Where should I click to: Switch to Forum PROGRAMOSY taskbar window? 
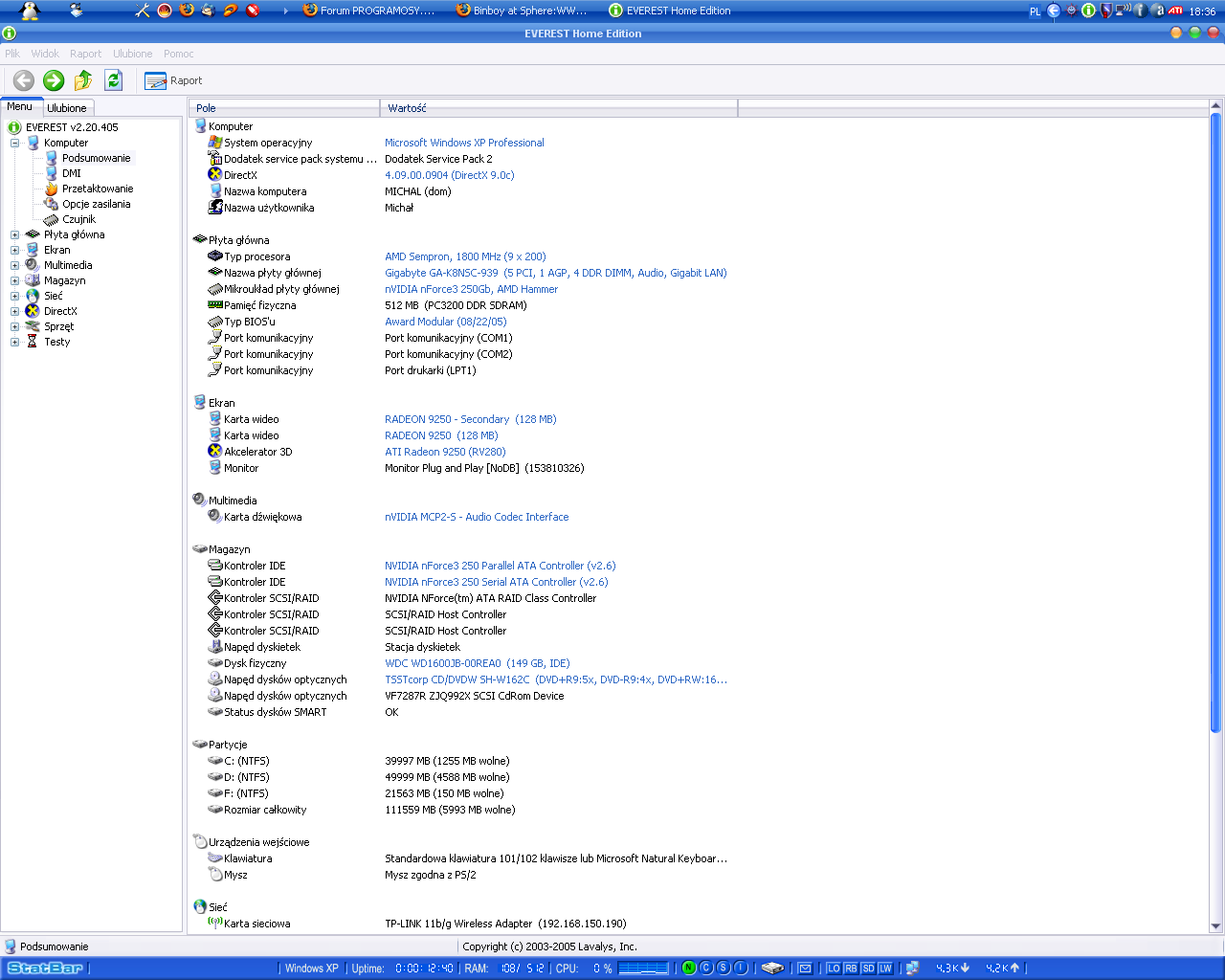pyautogui.click(x=367, y=11)
